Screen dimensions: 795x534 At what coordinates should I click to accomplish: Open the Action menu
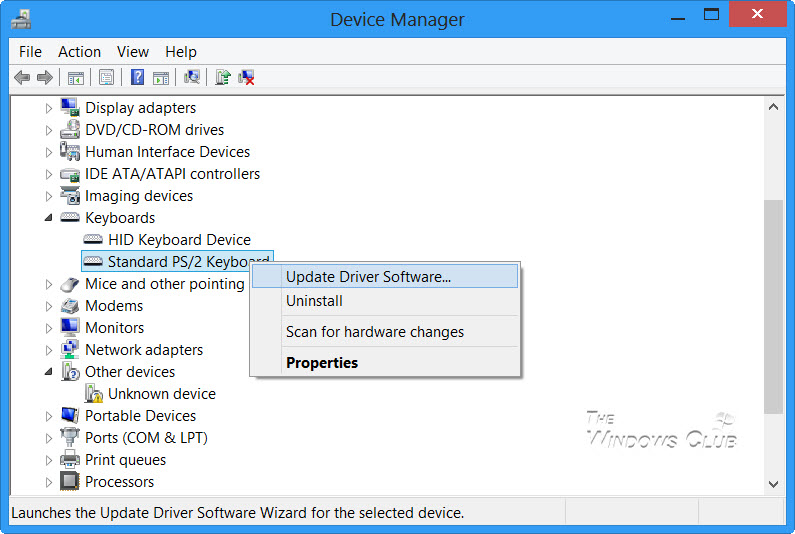click(79, 52)
